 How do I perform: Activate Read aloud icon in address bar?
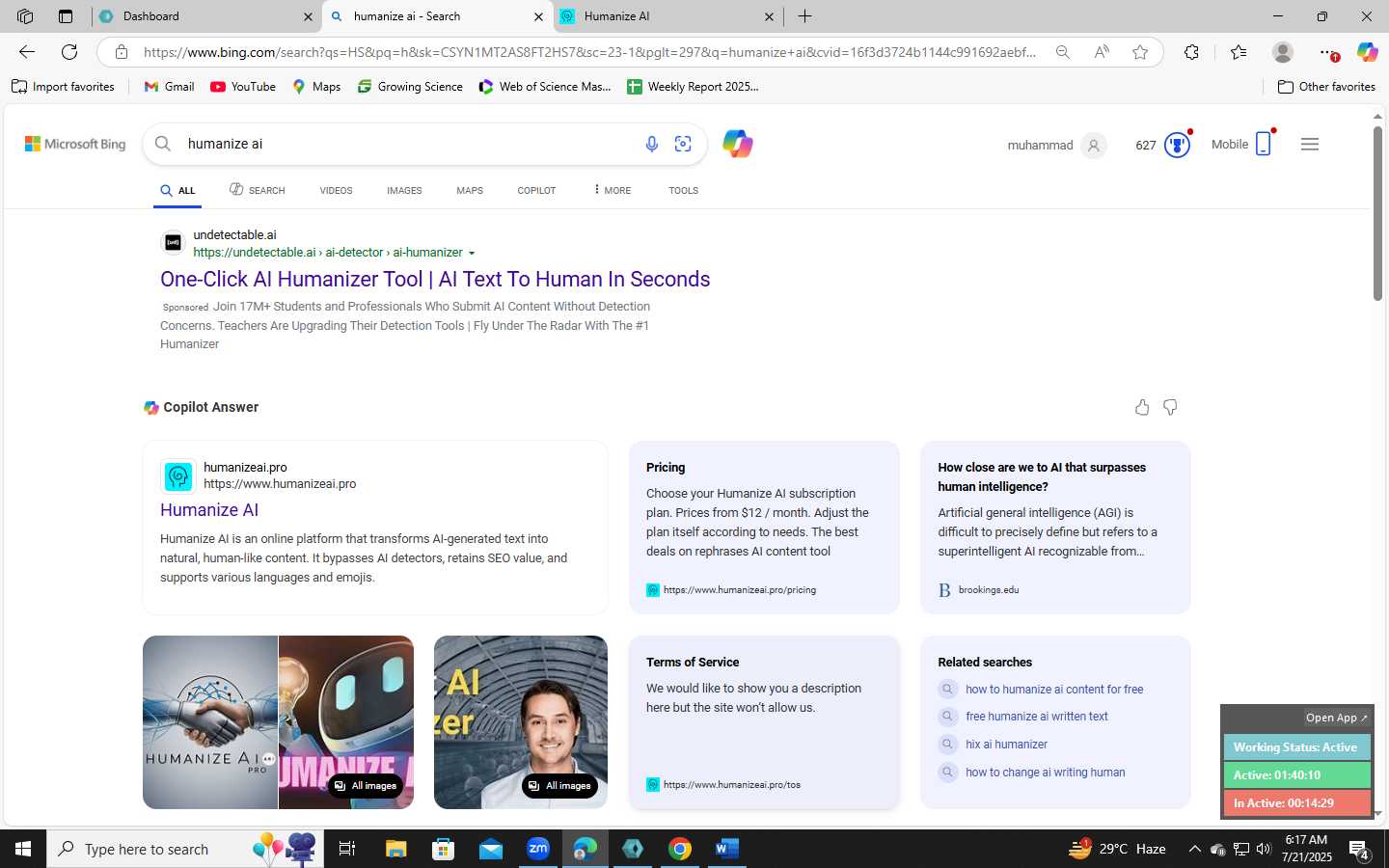coord(1102,52)
